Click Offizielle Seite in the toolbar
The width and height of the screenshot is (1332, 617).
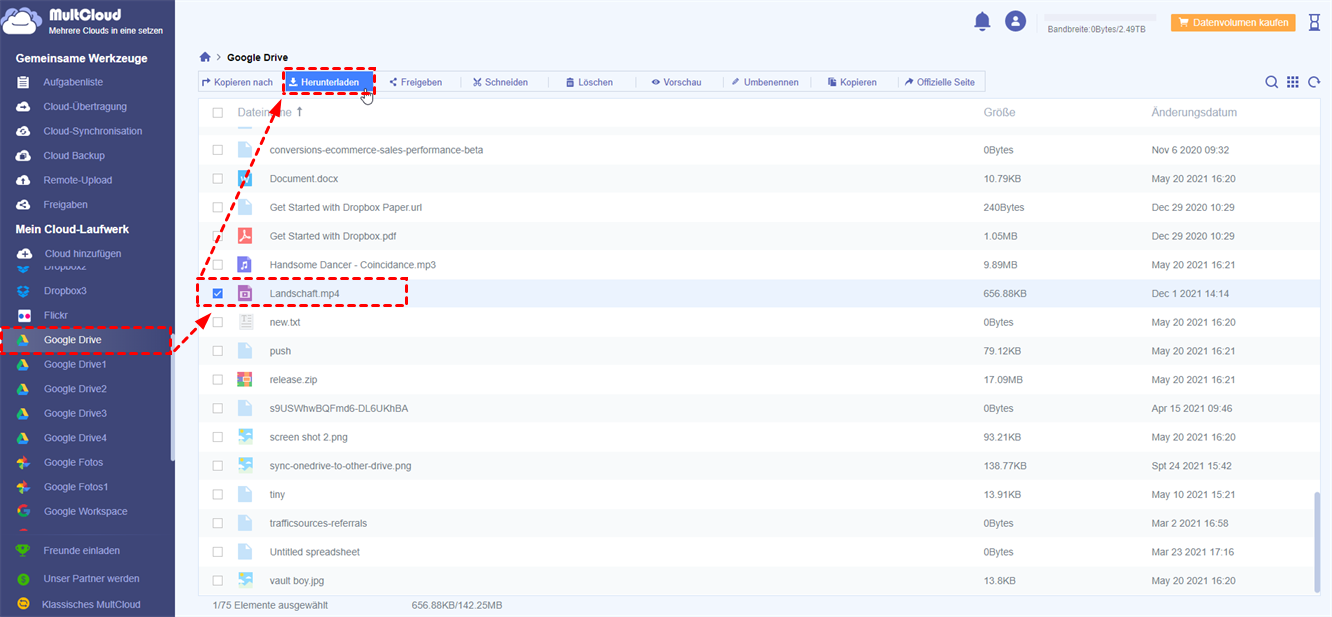pyautogui.click(x=940, y=82)
